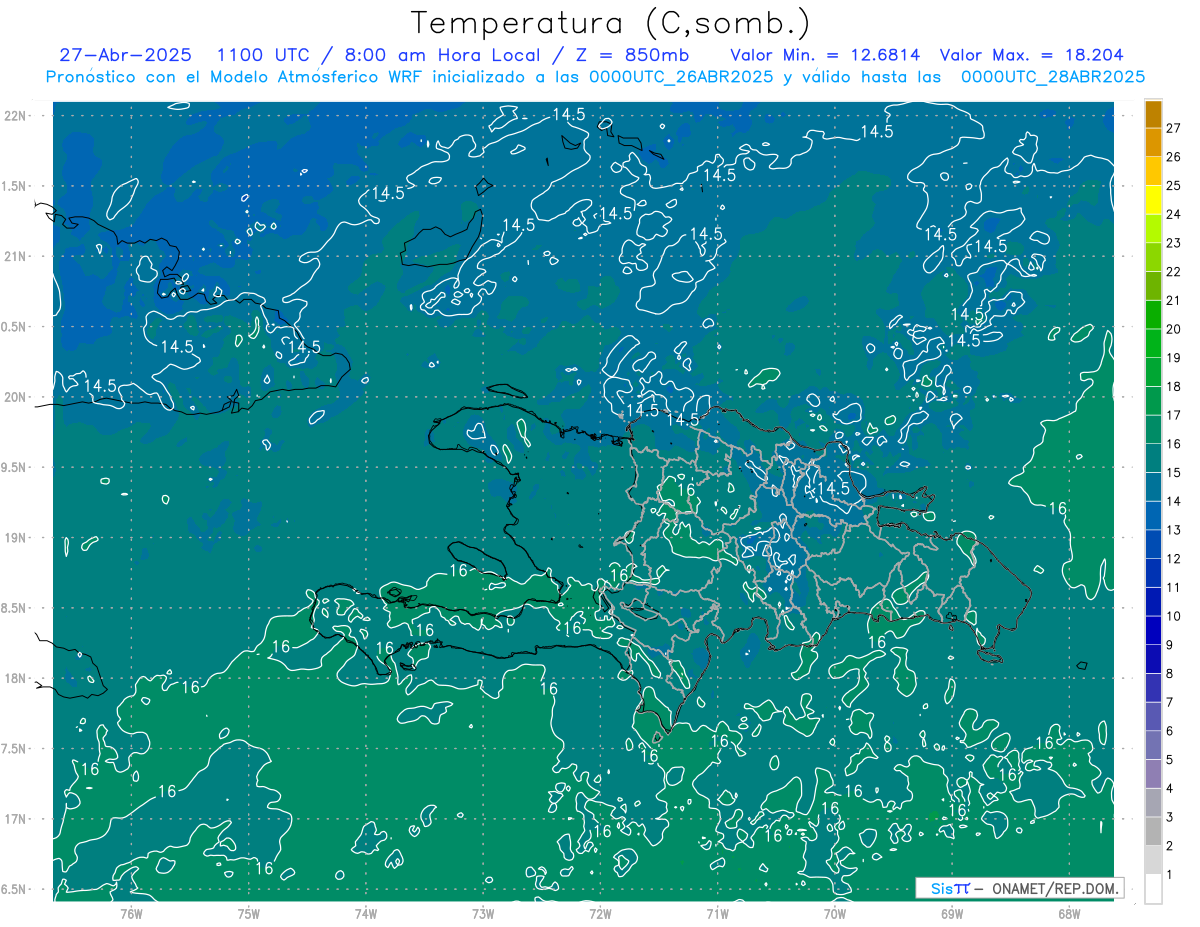Click the initialization time '0000UTC_26ABR2025'
Image resolution: width=1200 pixels, height=927 pixels.
[681, 77]
